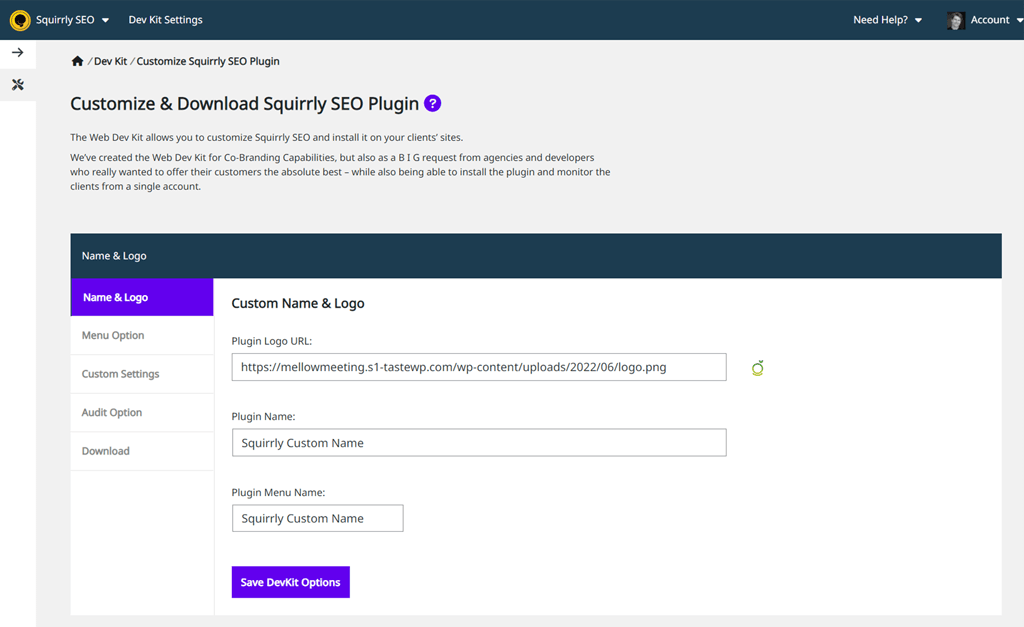
Task: Switch to the Download tab
Action: coord(142,451)
